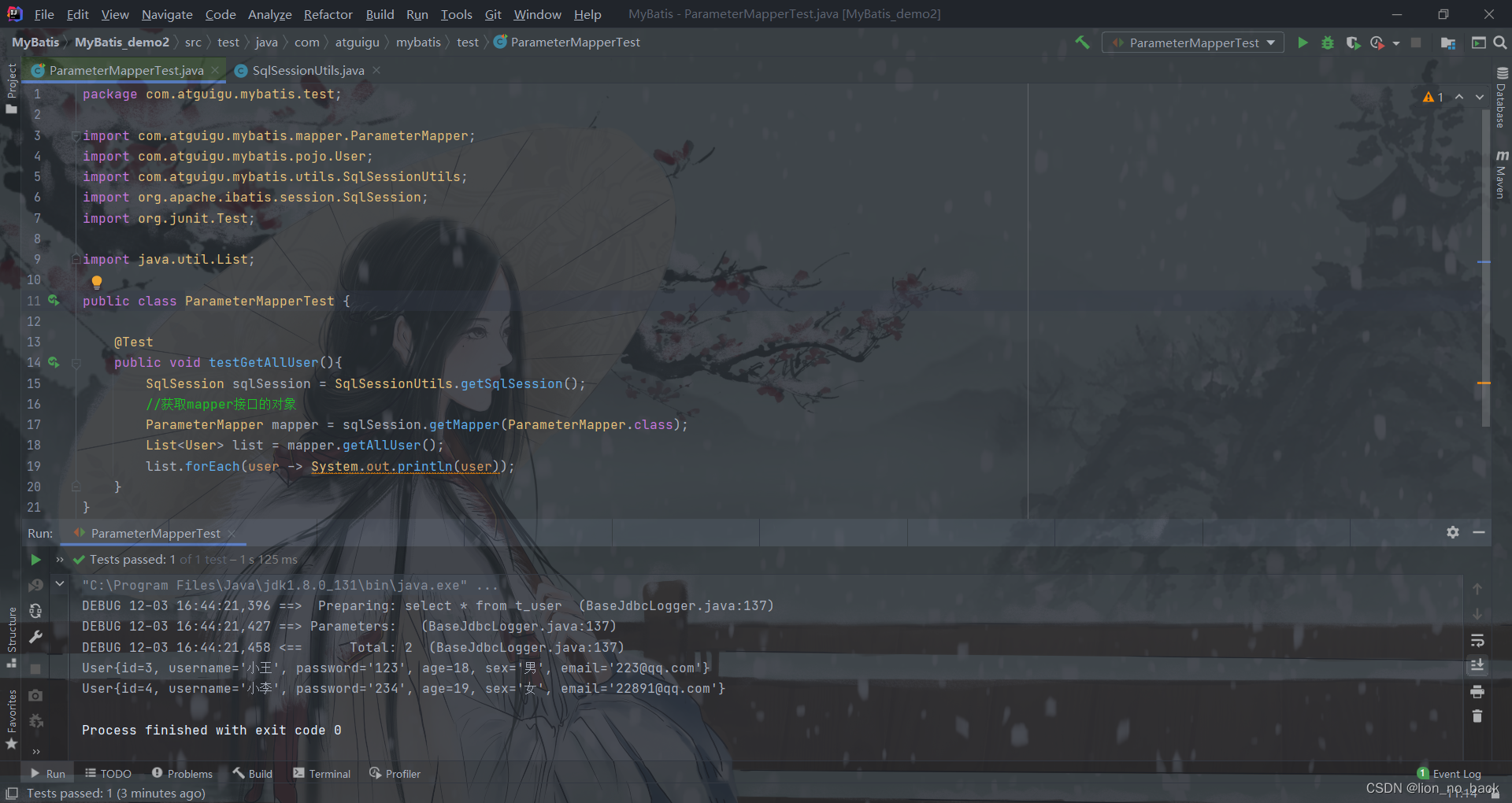Print console output with printer icon
Viewport: 1512px width, 803px height.
pyautogui.click(x=1477, y=691)
